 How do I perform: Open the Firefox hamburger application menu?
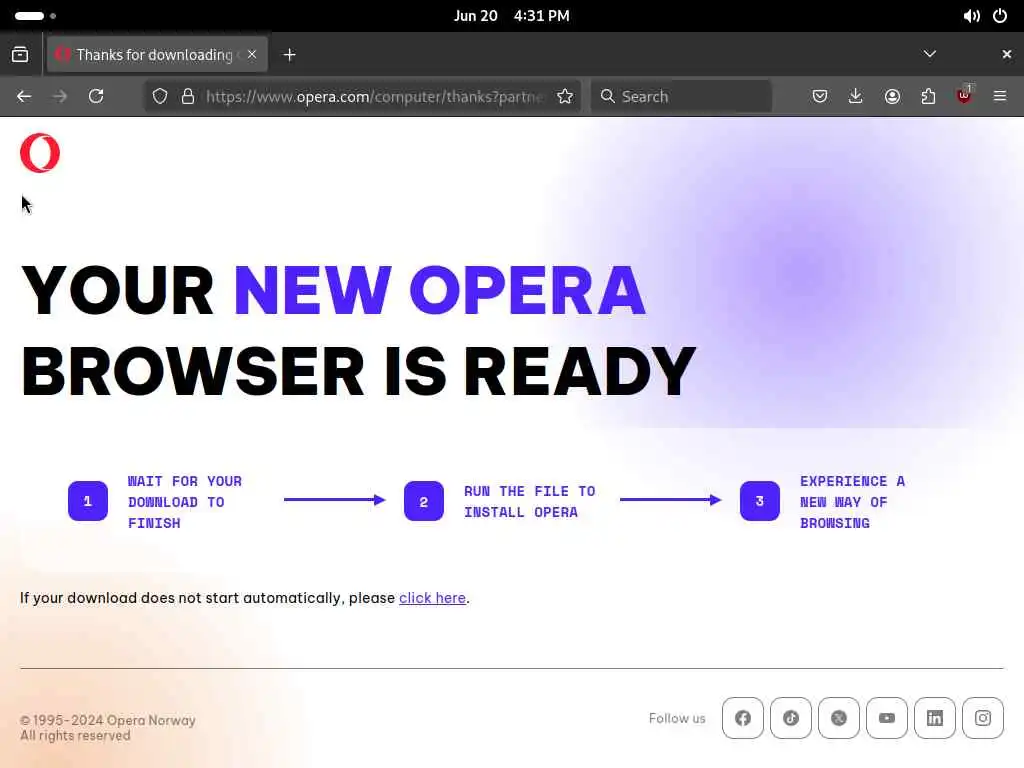[1000, 97]
